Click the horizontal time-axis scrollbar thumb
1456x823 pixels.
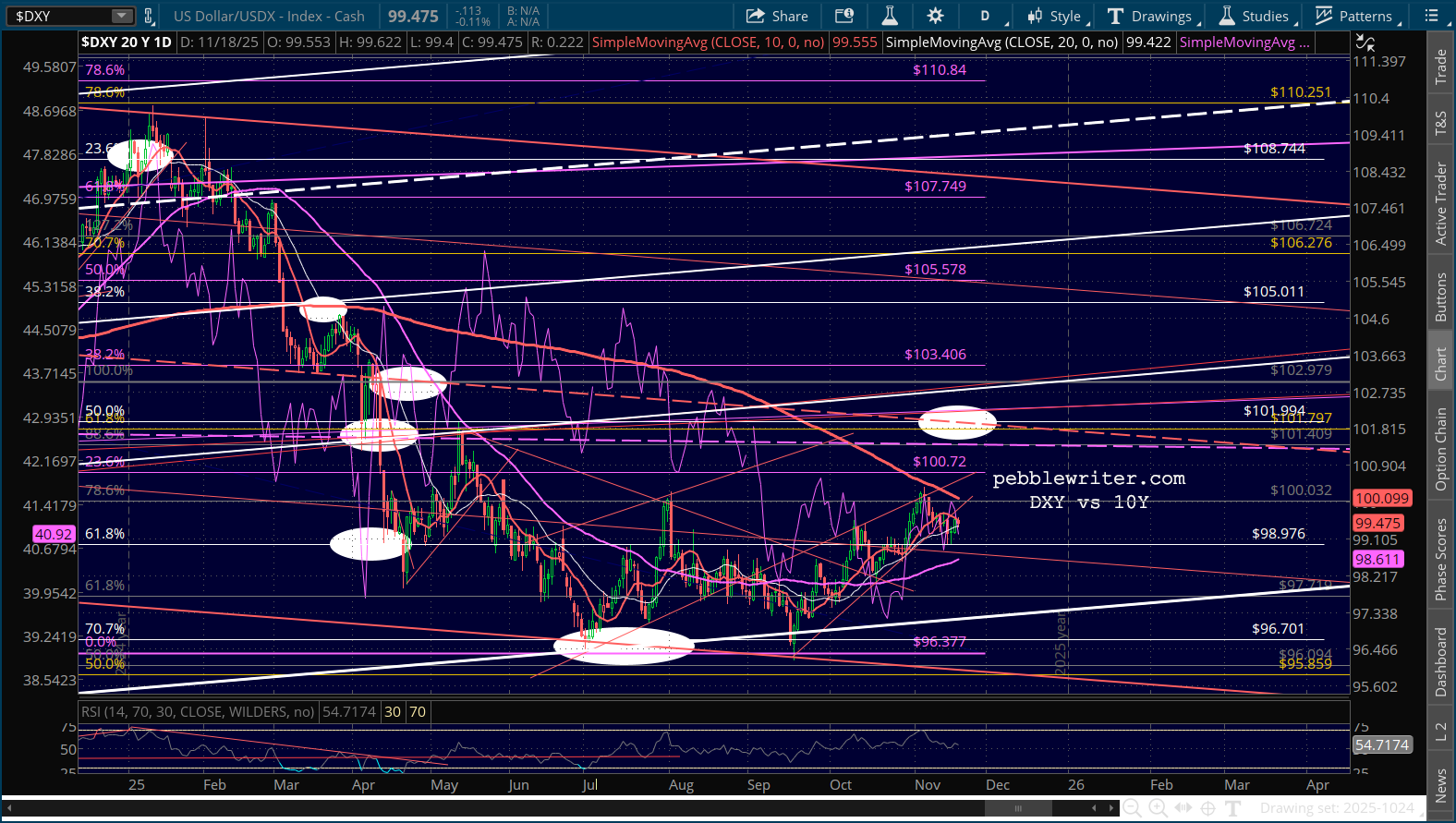(x=1018, y=808)
